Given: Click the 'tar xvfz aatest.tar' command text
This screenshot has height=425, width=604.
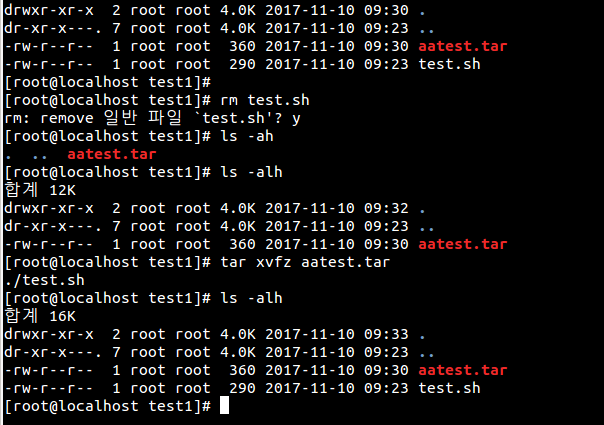Looking at the screenshot, I should (305, 262).
